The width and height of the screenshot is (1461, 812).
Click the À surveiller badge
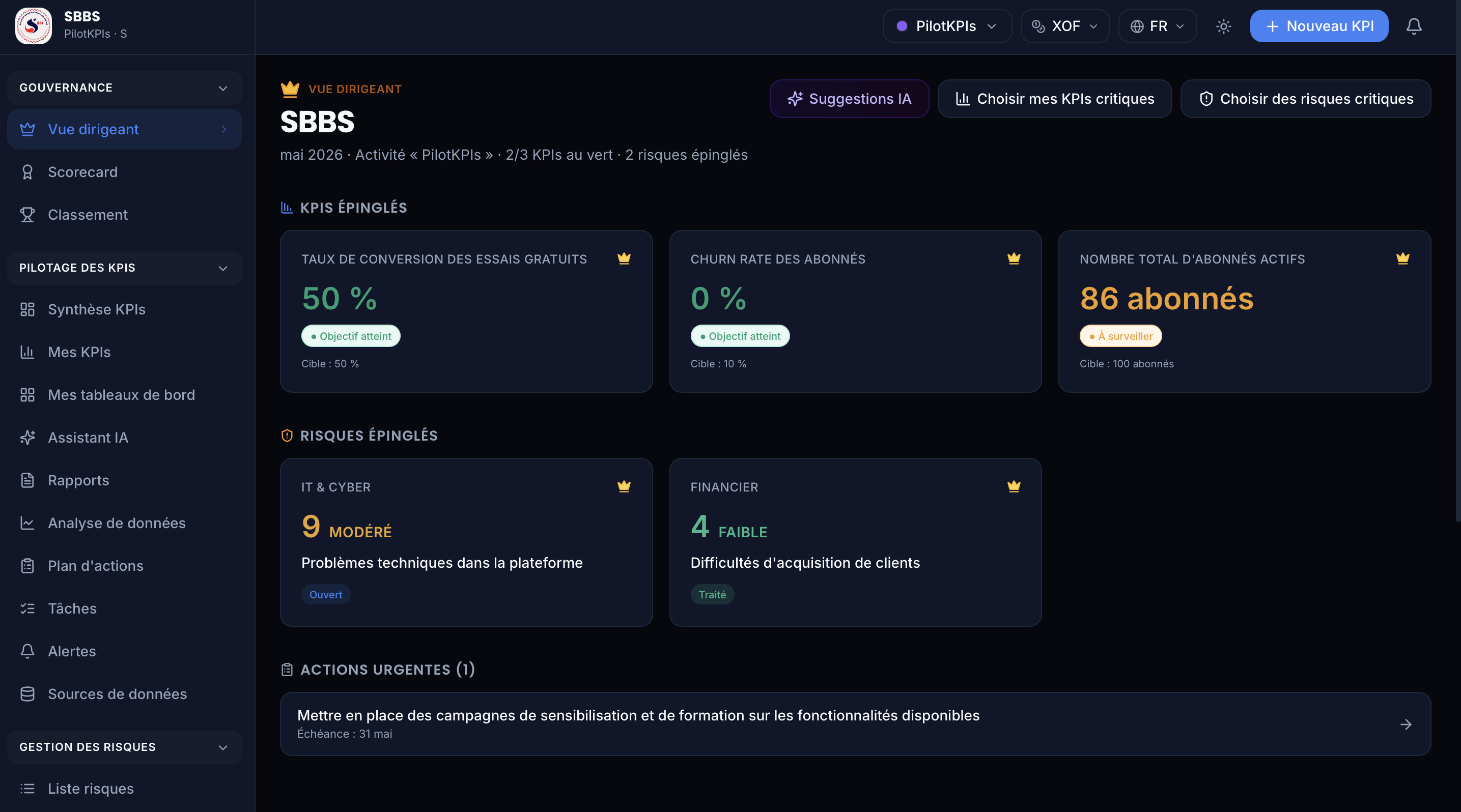click(1121, 336)
